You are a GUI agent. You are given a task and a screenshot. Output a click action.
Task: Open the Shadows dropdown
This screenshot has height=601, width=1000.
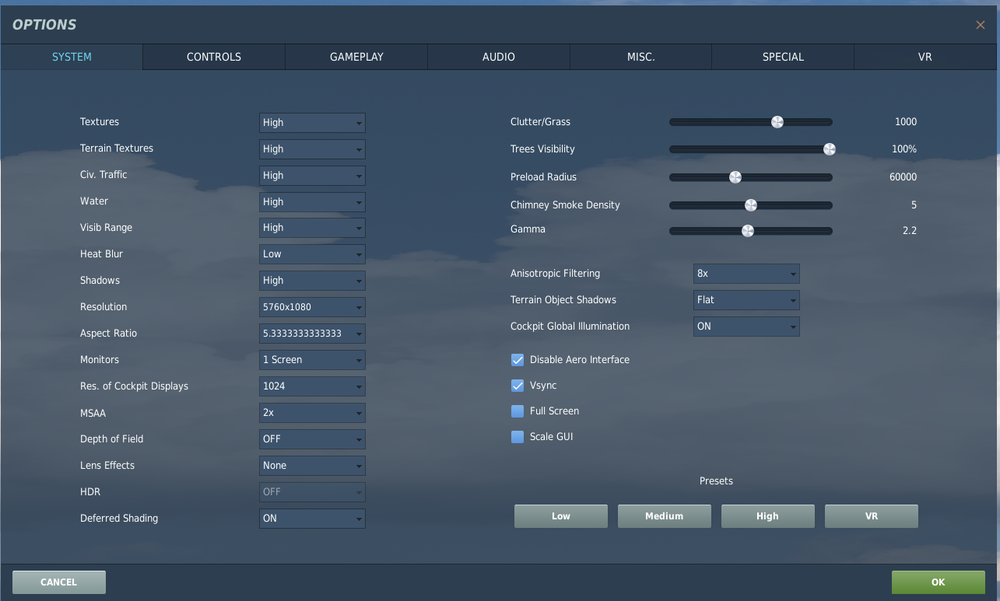coord(312,281)
